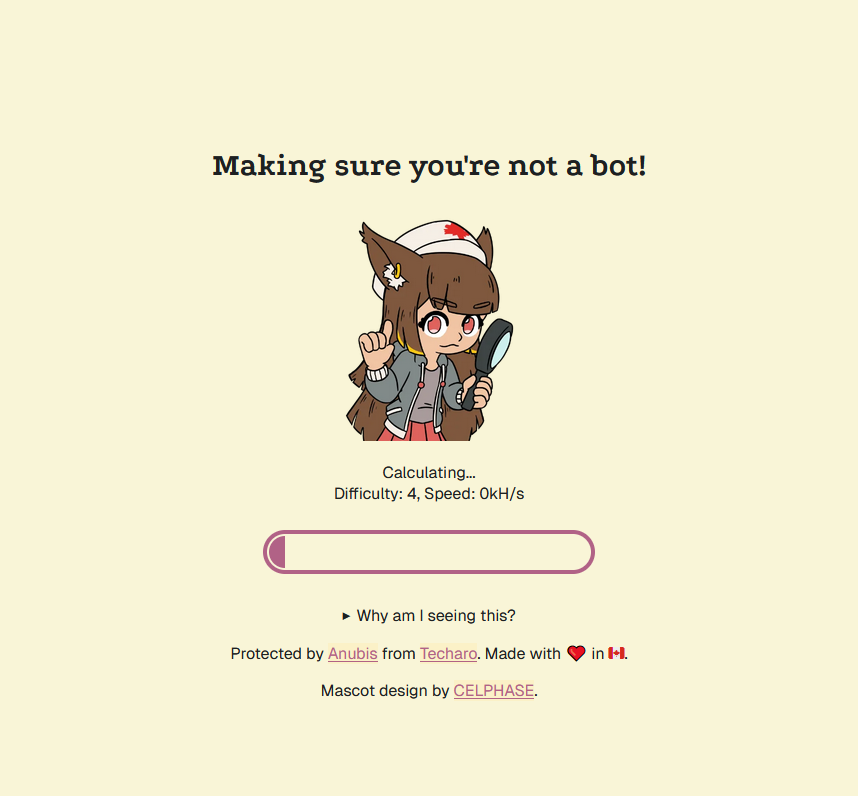Visit the CELPHASE mascot designer link
Screen dimensions: 858x796
pos(494,690)
